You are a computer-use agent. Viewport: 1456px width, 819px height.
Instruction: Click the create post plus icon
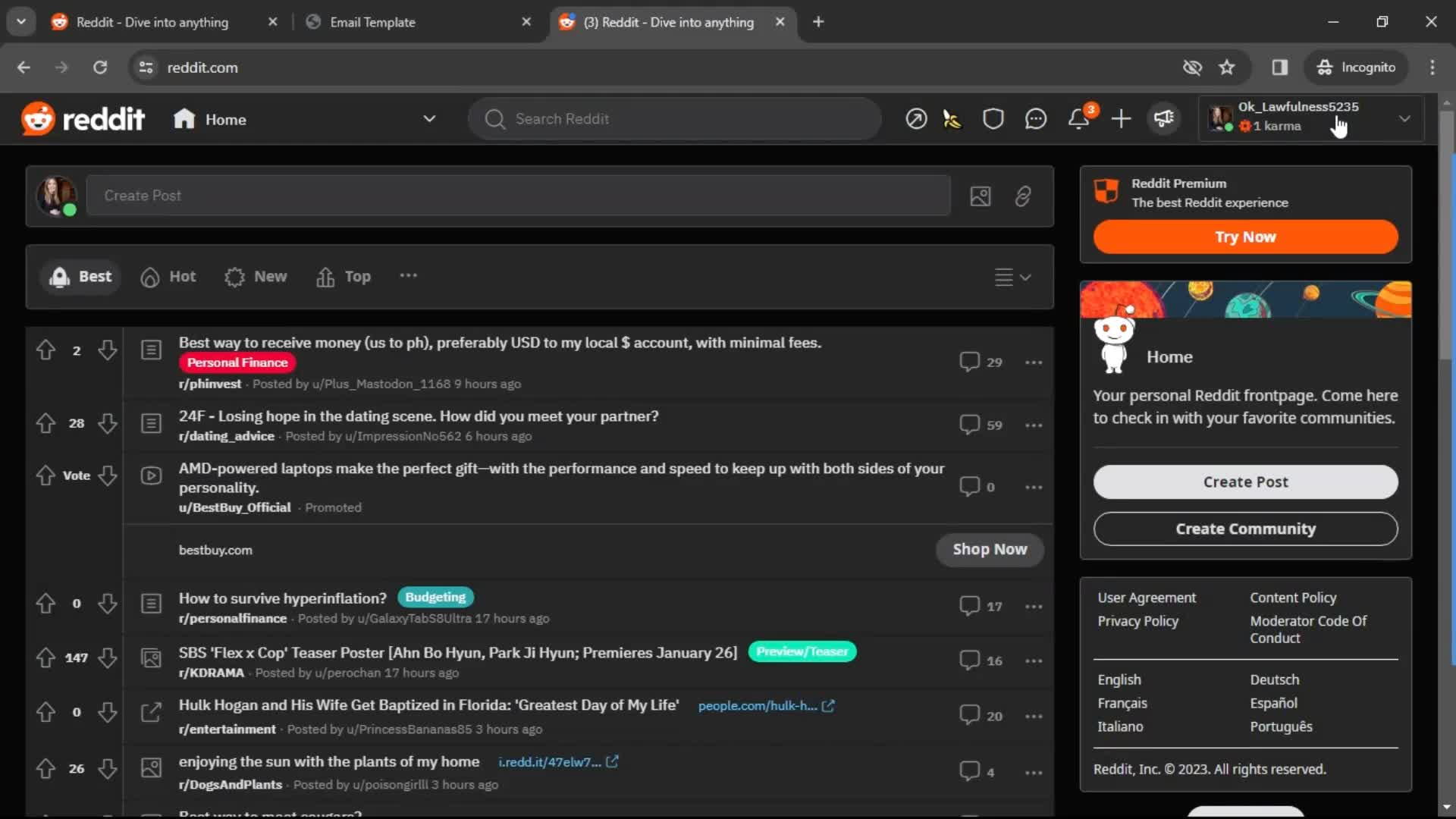[1120, 119]
